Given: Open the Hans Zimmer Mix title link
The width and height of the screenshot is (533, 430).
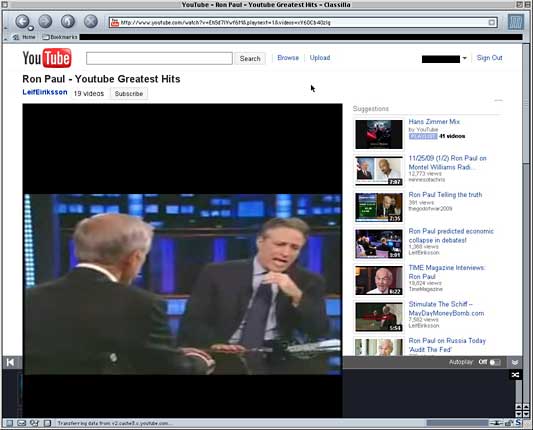Looking at the screenshot, I should [x=434, y=121].
